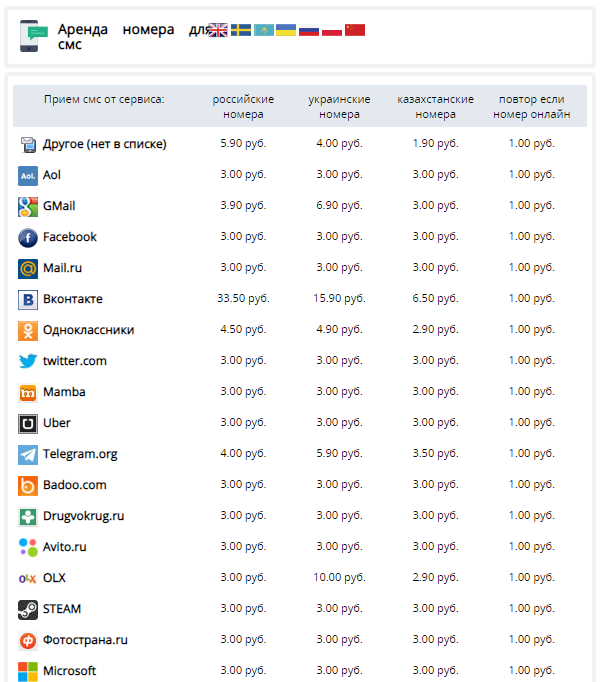Select Одноклассники Ukrainian price 4.90 руб.
Screen dimensions: 603x682
pyautogui.click(x=339, y=329)
